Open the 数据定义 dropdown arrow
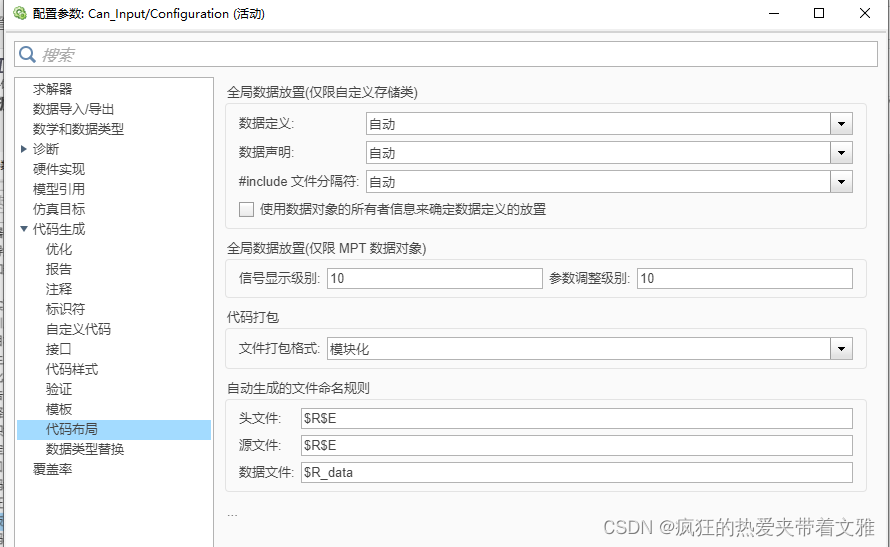The image size is (890, 547). click(x=841, y=124)
